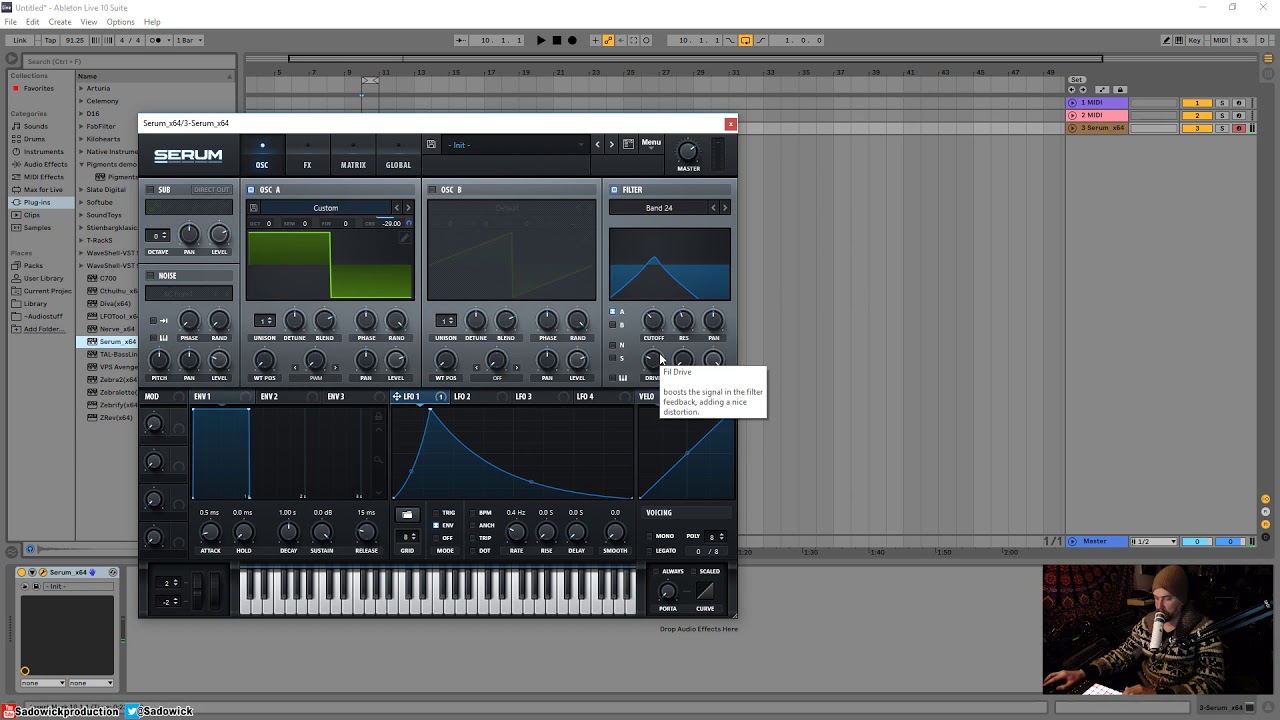The height and width of the screenshot is (720, 1280).
Task: Switch to the Serum MATRIX tab
Action: click(x=353, y=157)
